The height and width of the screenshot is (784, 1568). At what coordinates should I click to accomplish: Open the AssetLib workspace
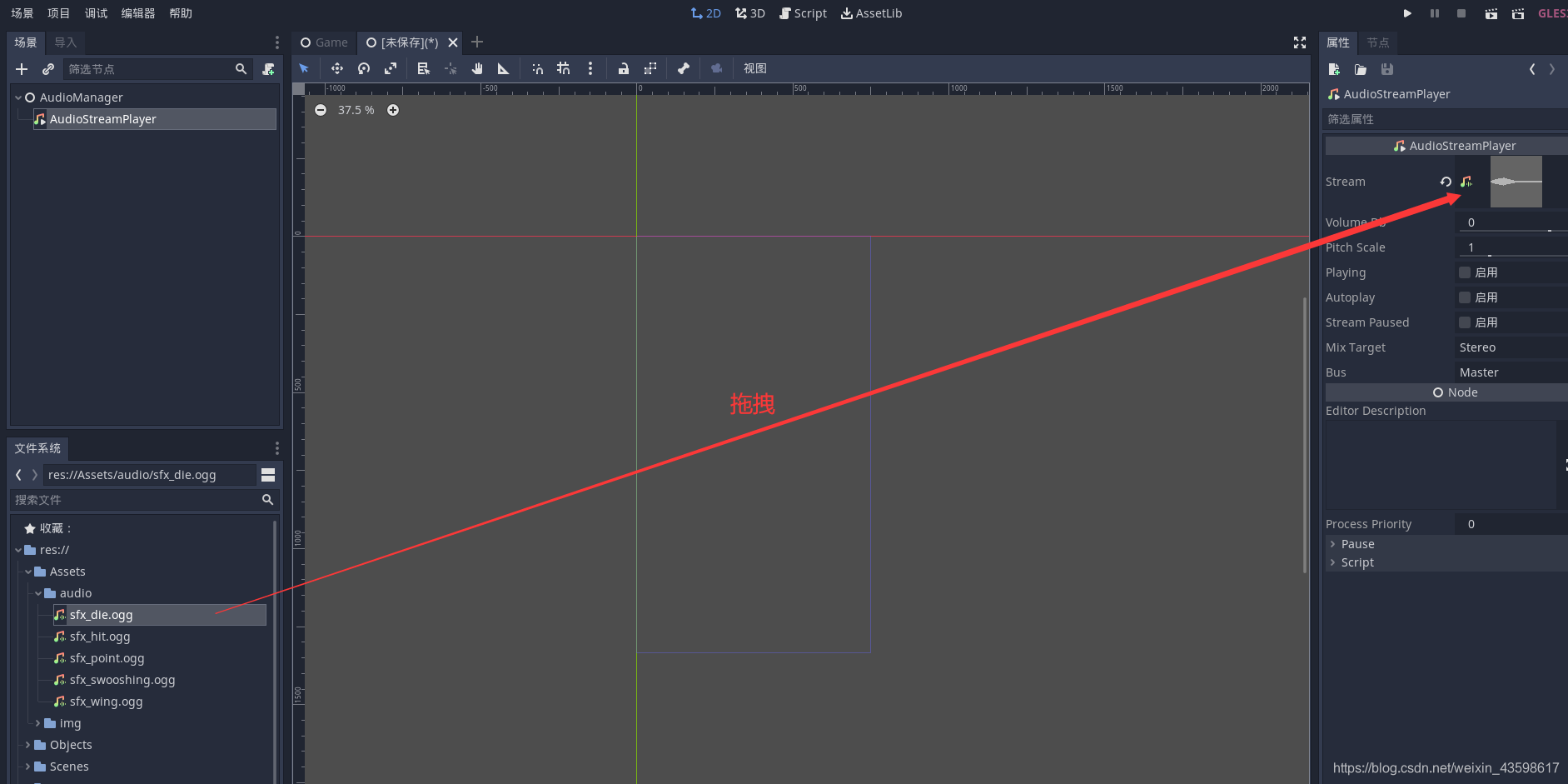click(x=871, y=13)
